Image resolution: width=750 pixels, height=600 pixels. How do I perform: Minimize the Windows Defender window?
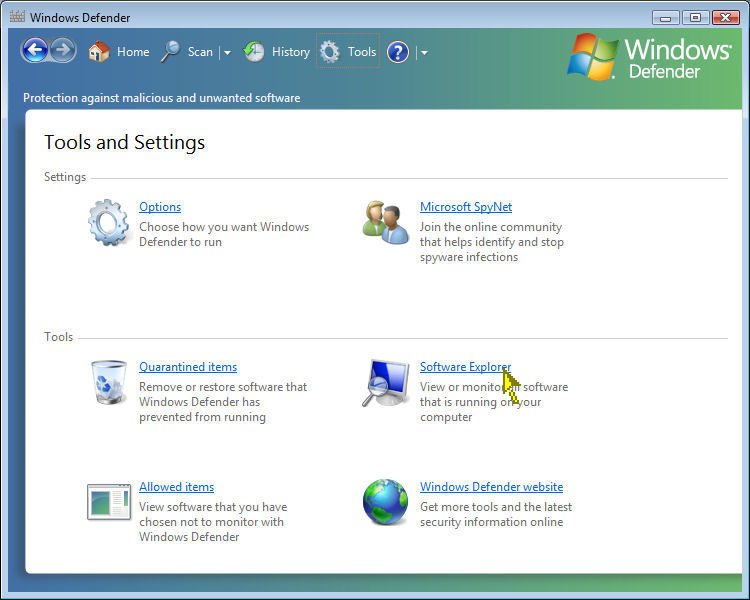pos(665,18)
